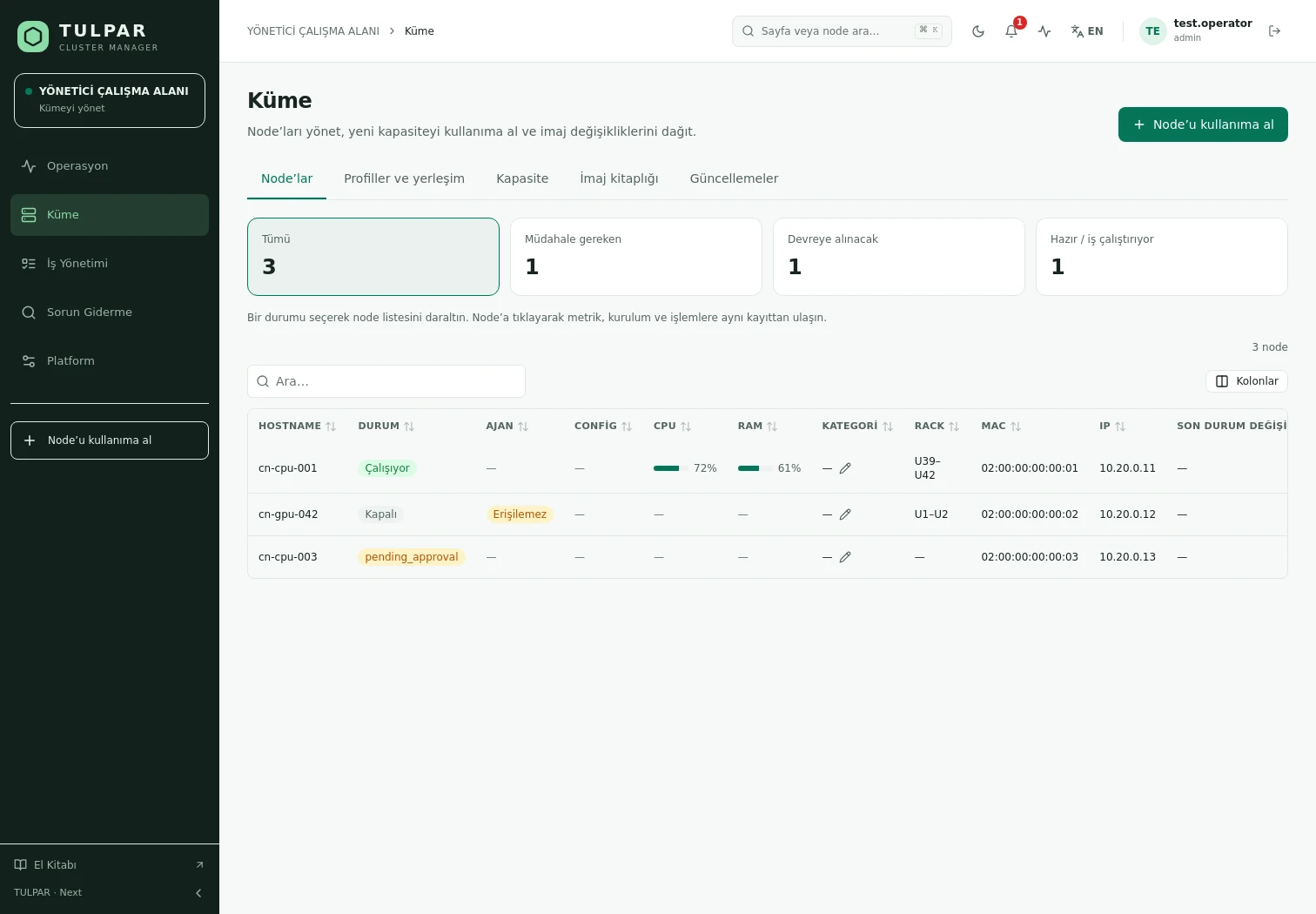1316x914 pixels.
Task: Click the logout icon beside test.operator
Action: pos(1275,31)
